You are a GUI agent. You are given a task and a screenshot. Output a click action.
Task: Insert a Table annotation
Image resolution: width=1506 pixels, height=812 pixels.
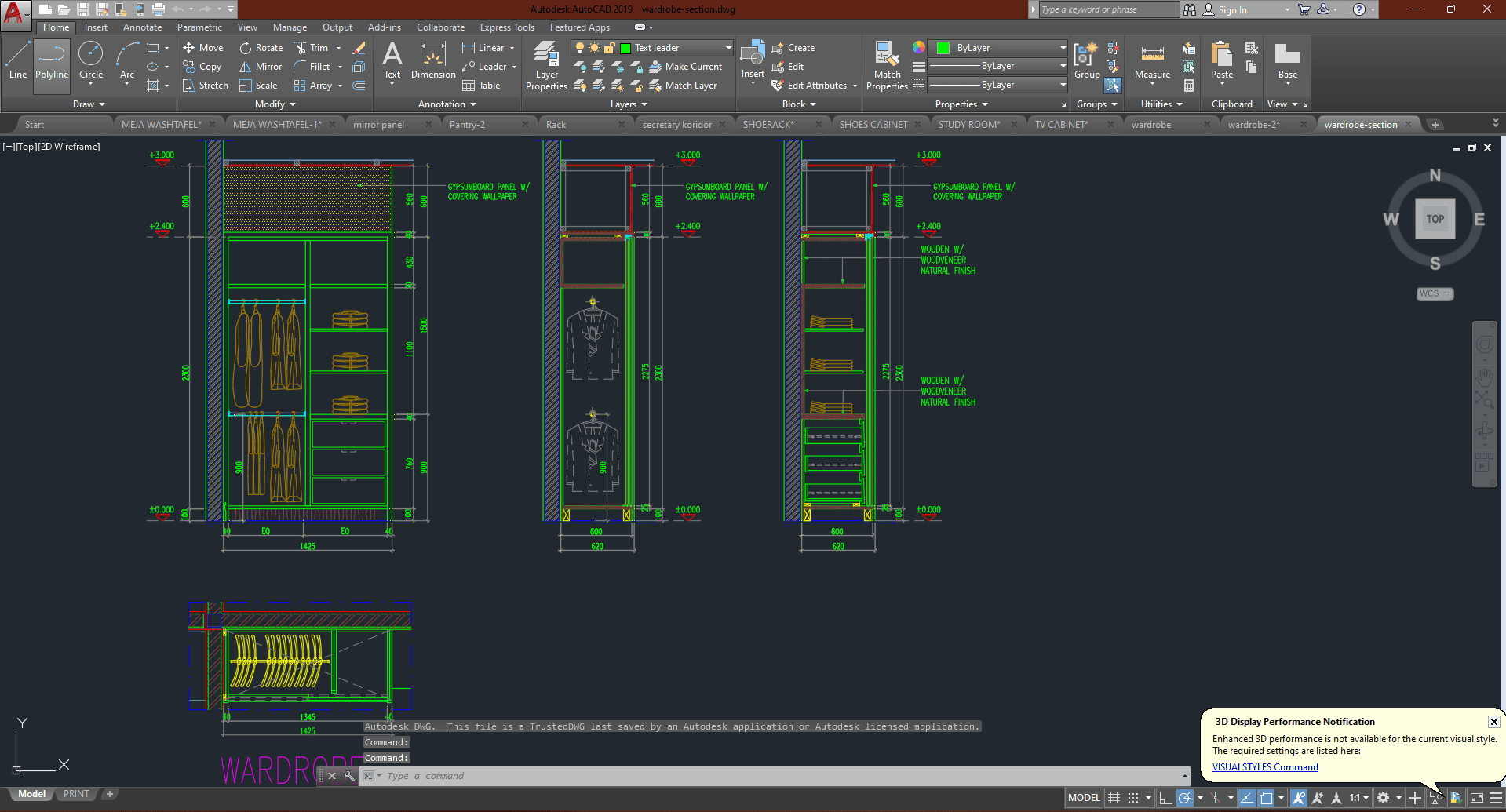(481, 86)
